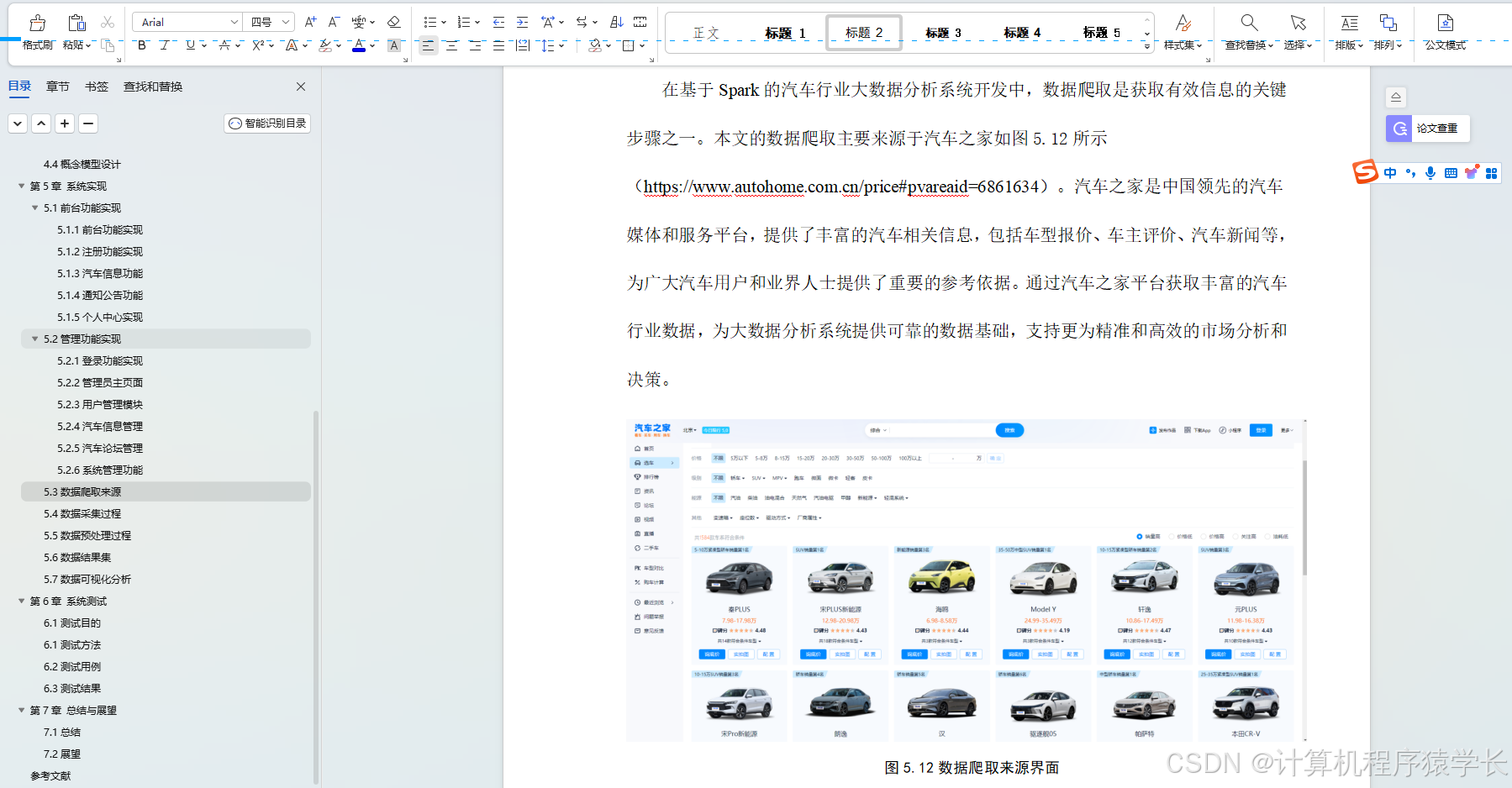The image size is (1512, 788).
Task: Toggle italic formatting (I)
Action: point(164,45)
